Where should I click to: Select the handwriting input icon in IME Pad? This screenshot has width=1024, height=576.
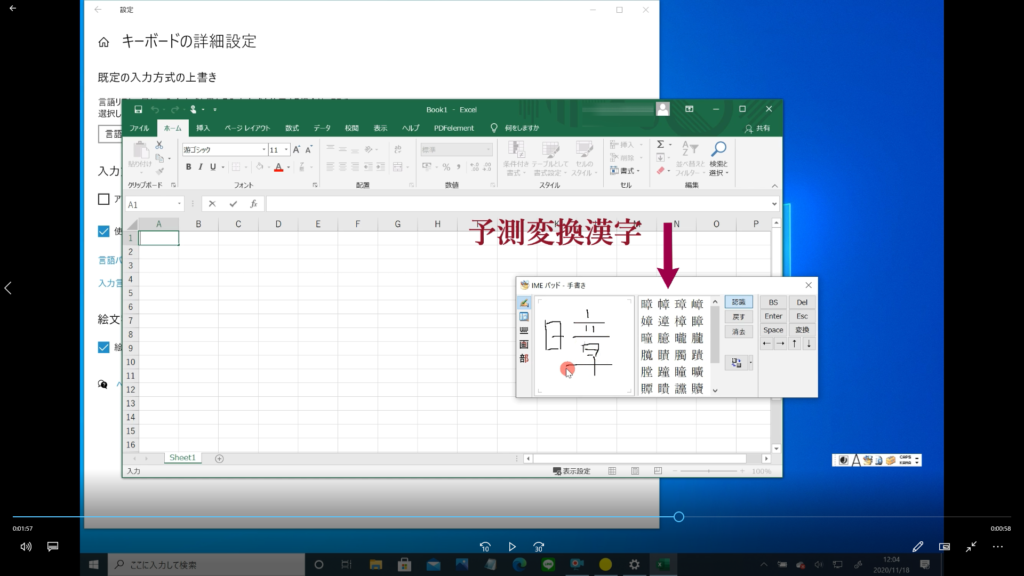click(x=524, y=303)
